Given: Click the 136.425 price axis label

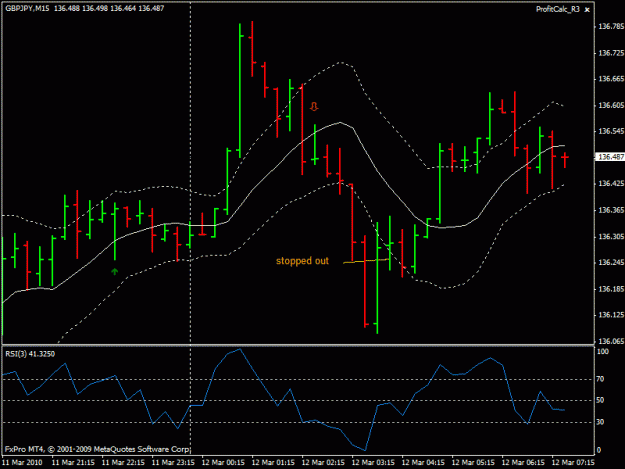Looking at the screenshot, I should click(x=611, y=184).
